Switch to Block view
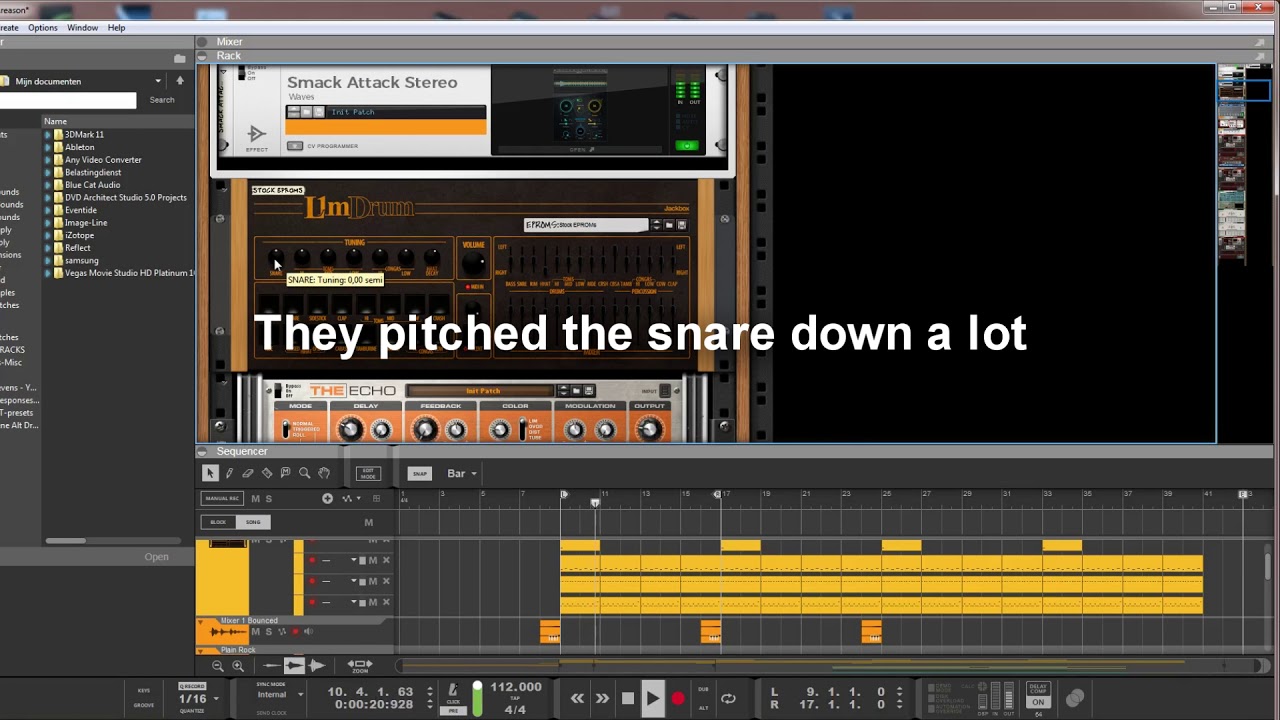 [218, 522]
